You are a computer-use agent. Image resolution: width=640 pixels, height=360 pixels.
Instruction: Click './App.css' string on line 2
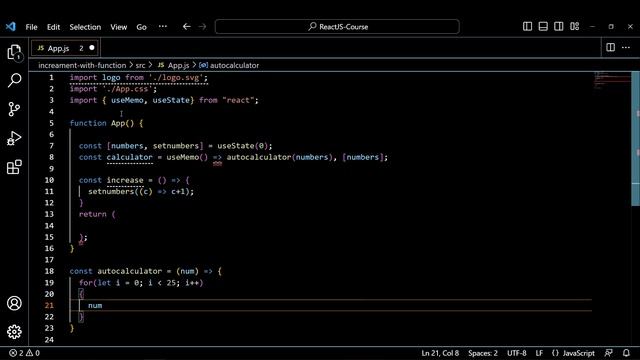pyautogui.click(x=127, y=89)
